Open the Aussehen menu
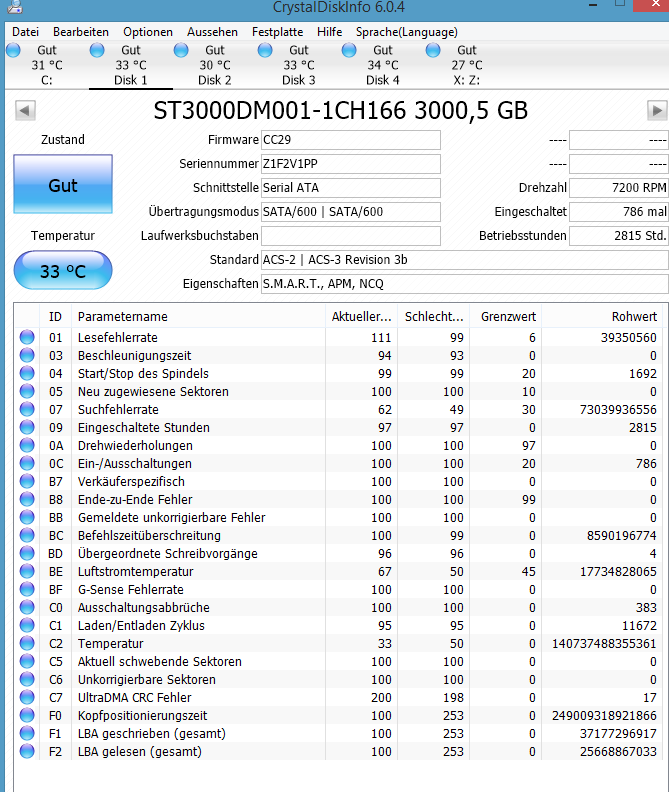Viewport: 669px width, 792px height. (212, 32)
